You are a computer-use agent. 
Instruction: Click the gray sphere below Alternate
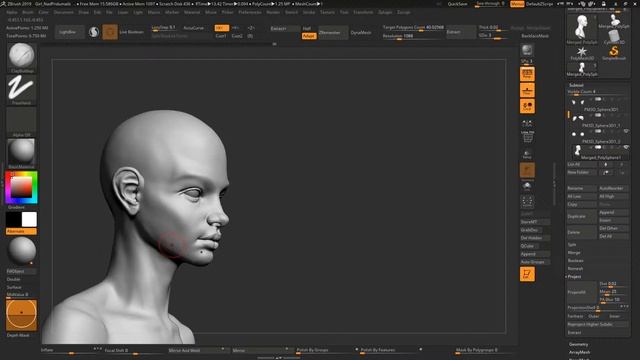point(21,251)
